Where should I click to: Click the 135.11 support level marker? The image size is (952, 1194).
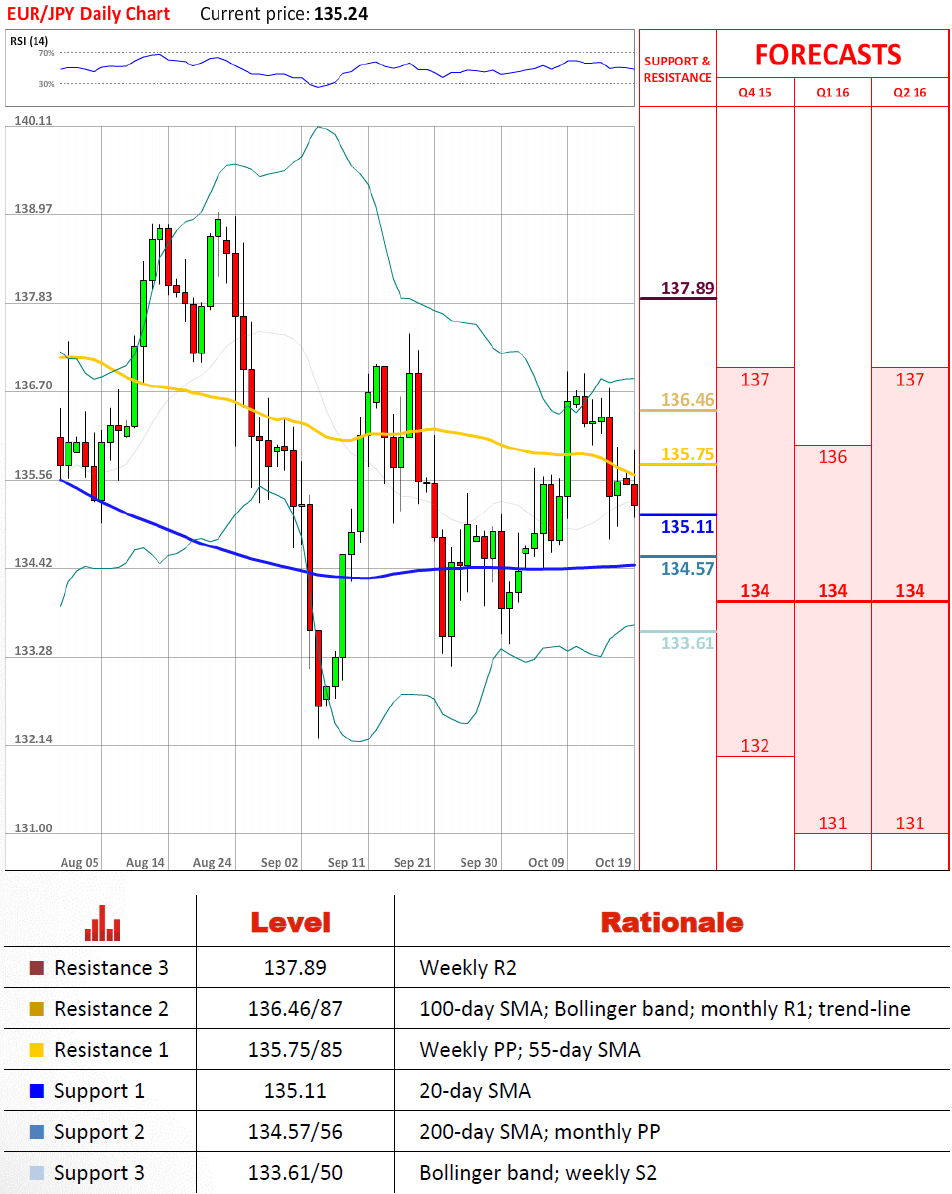pyautogui.click(x=687, y=527)
